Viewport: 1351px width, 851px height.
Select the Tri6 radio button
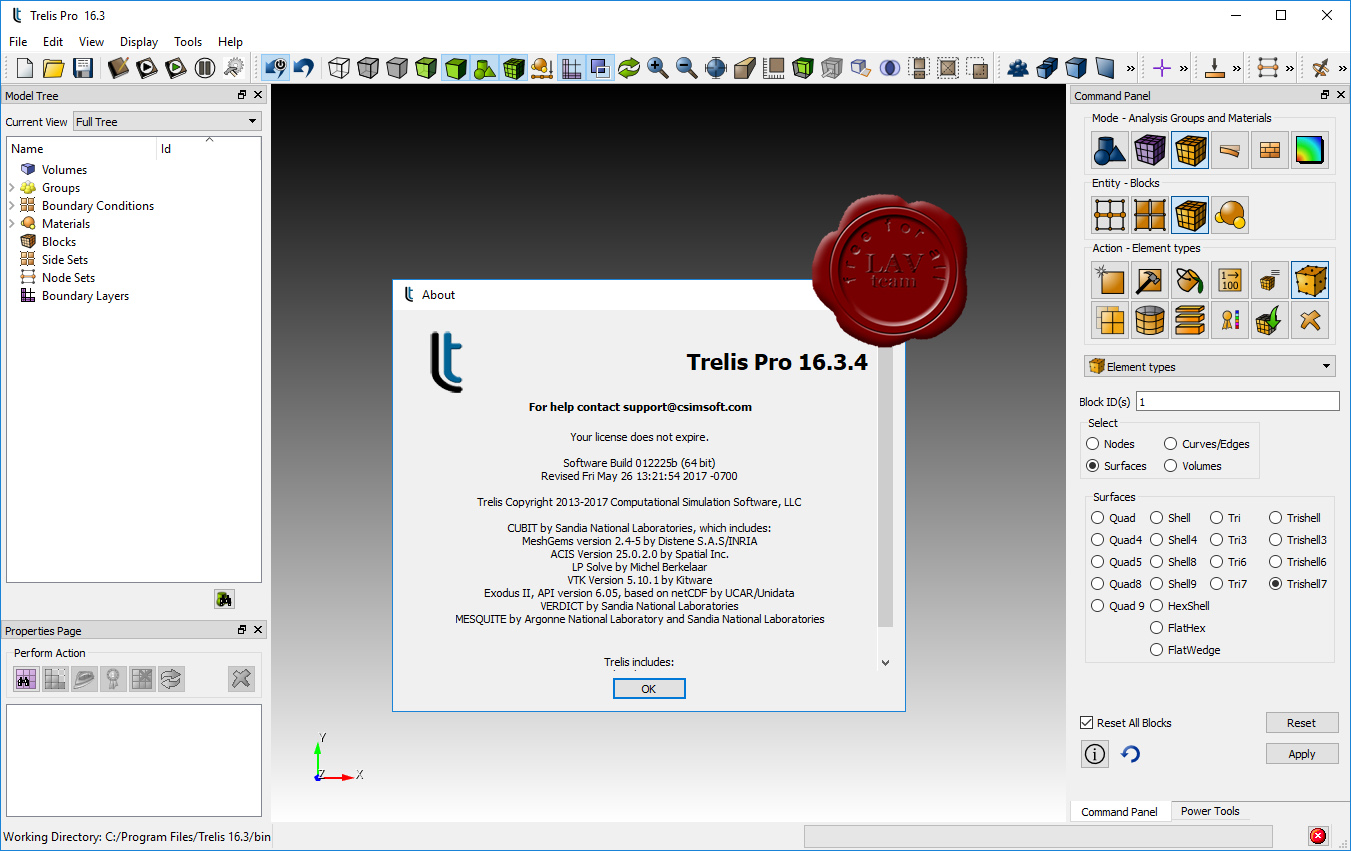[1217, 562]
